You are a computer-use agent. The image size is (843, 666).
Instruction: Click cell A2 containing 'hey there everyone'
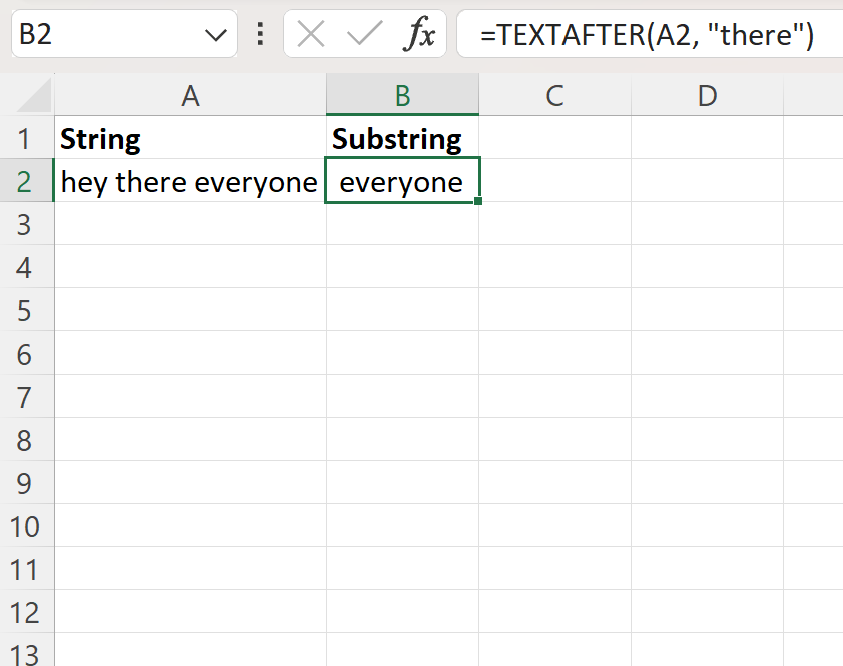coord(190,182)
